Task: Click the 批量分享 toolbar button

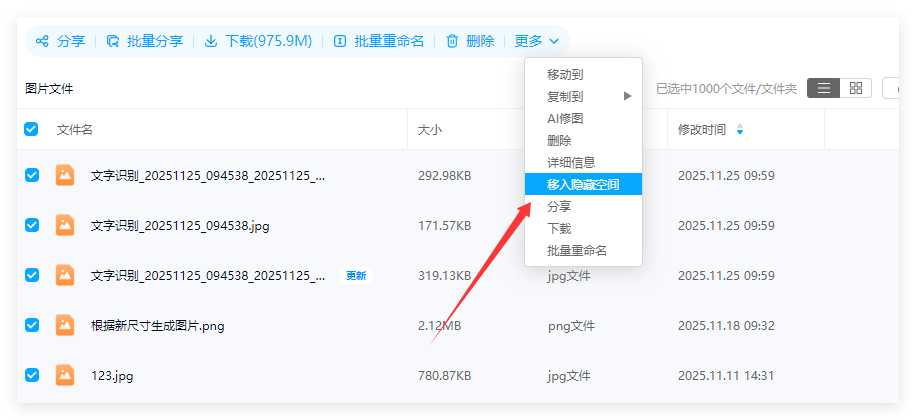Action: 145,41
